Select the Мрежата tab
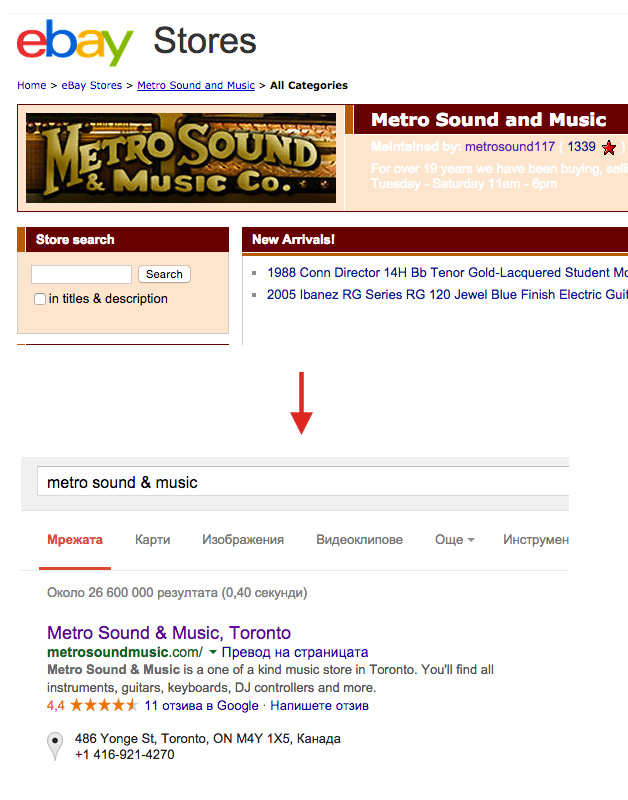This screenshot has width=628, height=800. coord(75,540)
